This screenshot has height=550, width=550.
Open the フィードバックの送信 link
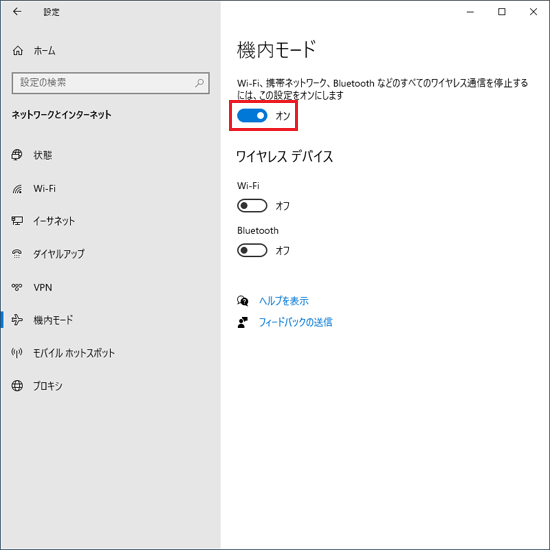295,322
